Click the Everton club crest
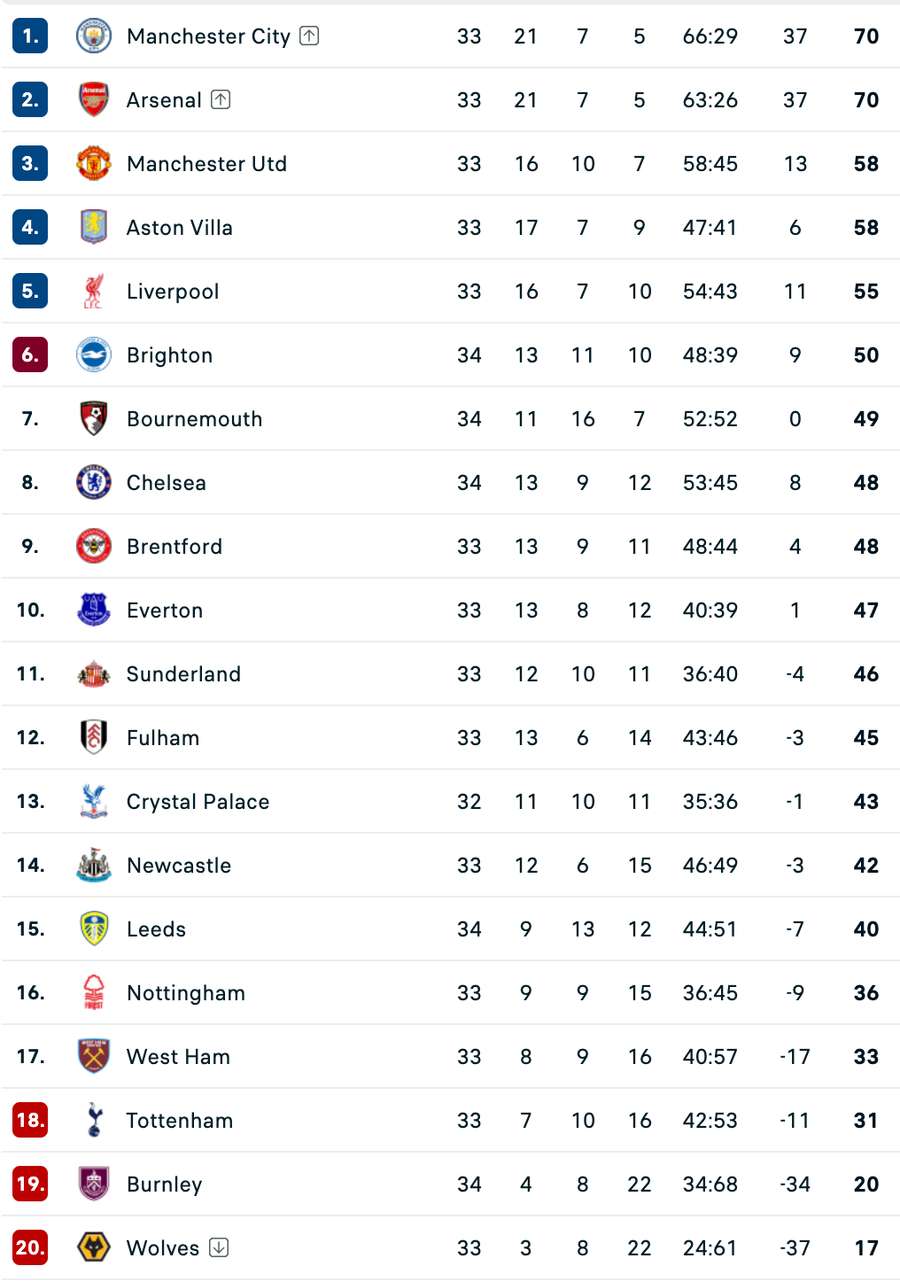This screenshot has width=900, height=1283. 93,610
